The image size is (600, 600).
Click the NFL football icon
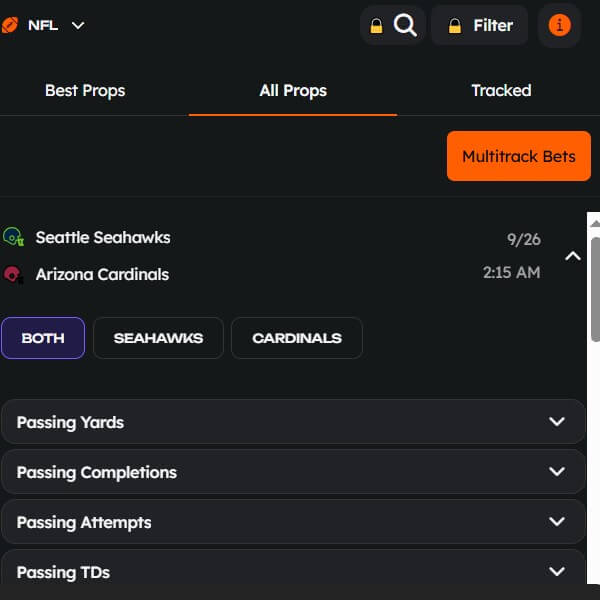coord(10,25)
